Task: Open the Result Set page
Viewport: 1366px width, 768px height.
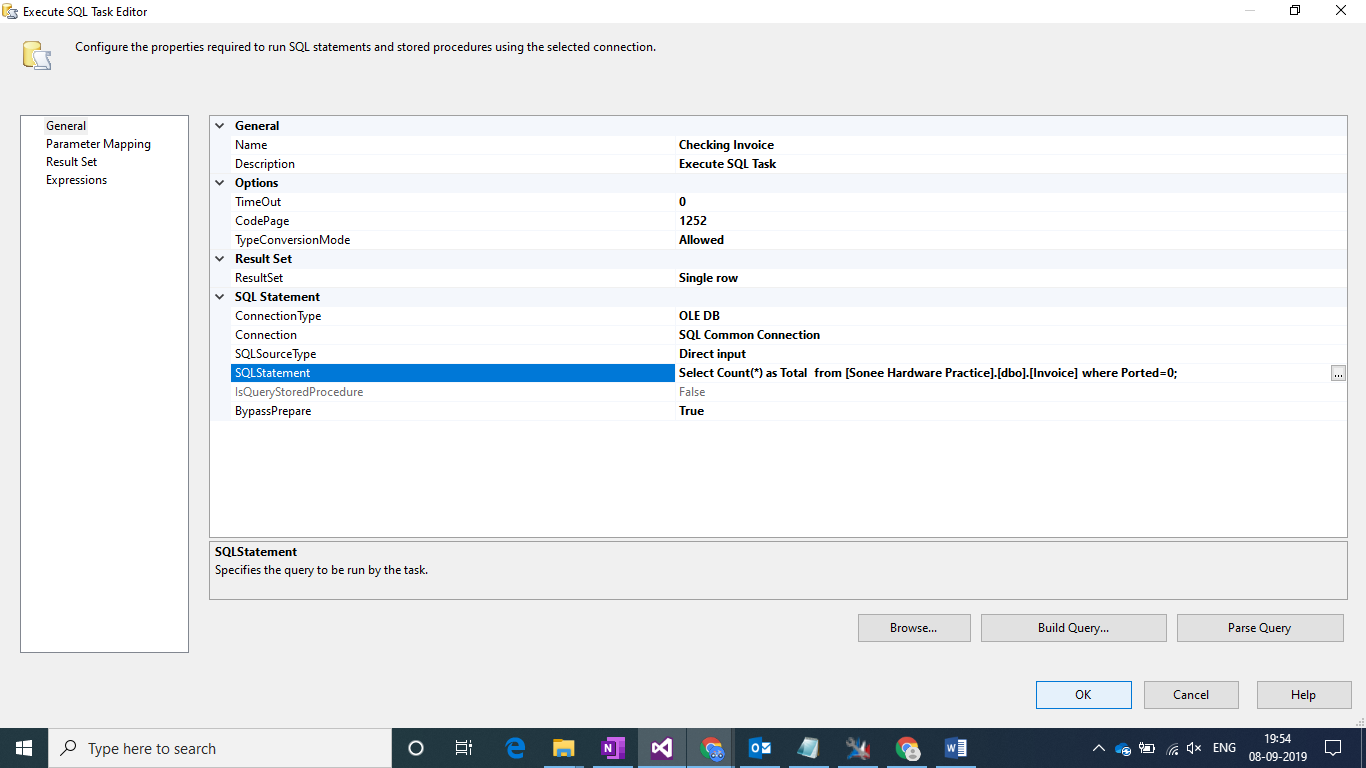Action: tap(71, 162)
